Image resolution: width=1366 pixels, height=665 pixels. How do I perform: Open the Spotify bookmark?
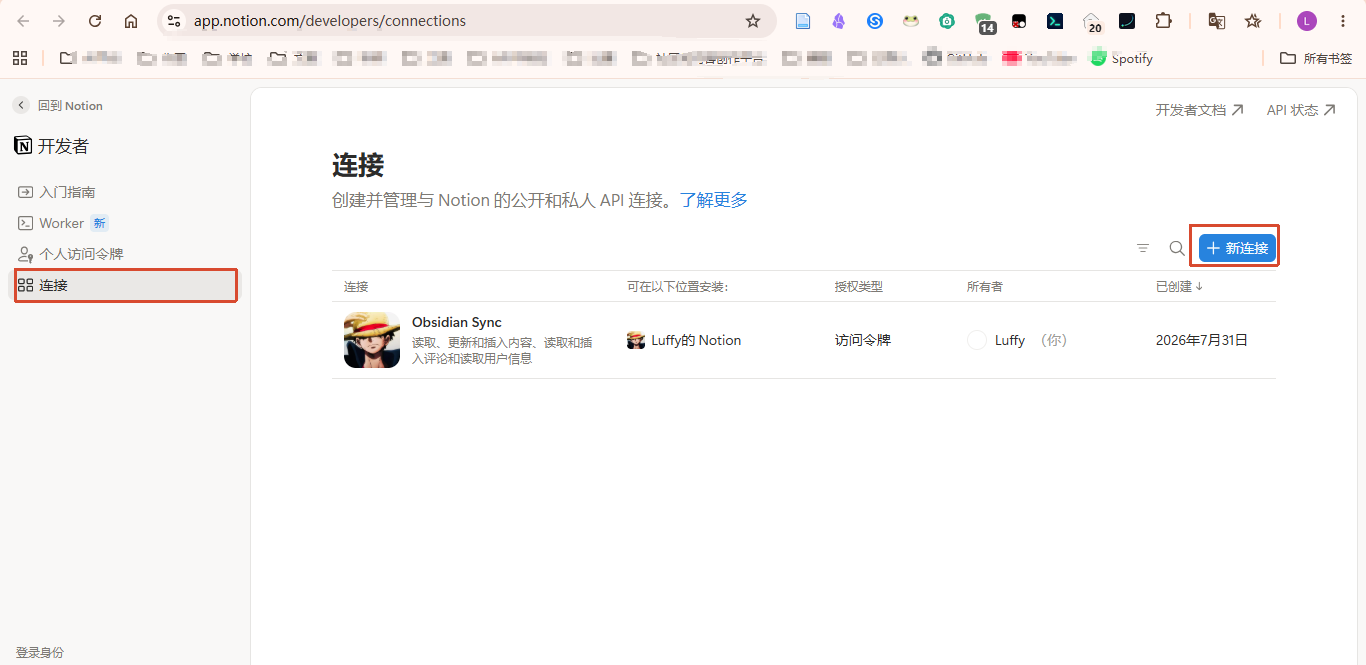coord(1122,58)
